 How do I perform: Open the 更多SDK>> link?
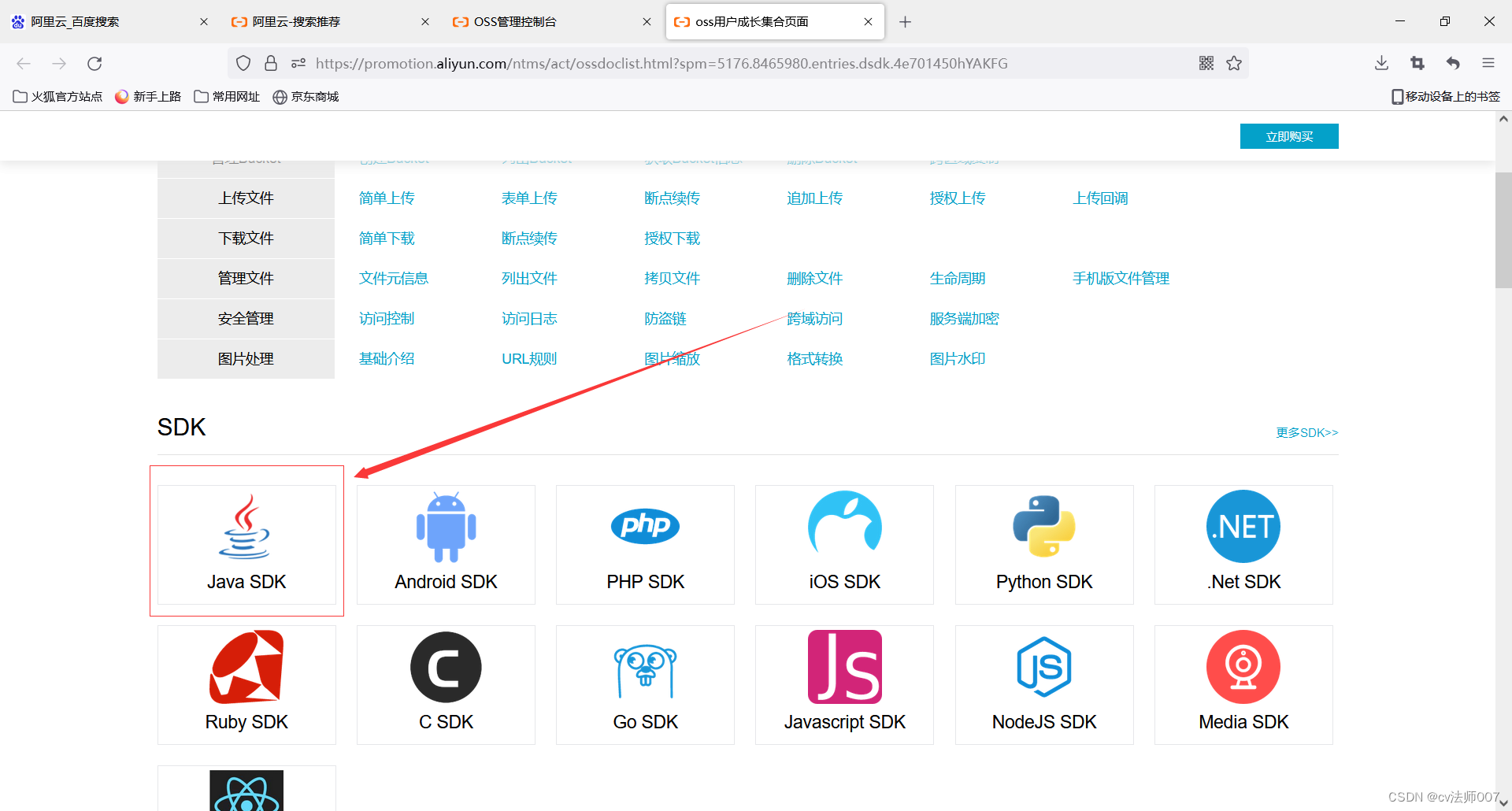pyautogui.click(x=1307, y=432)
